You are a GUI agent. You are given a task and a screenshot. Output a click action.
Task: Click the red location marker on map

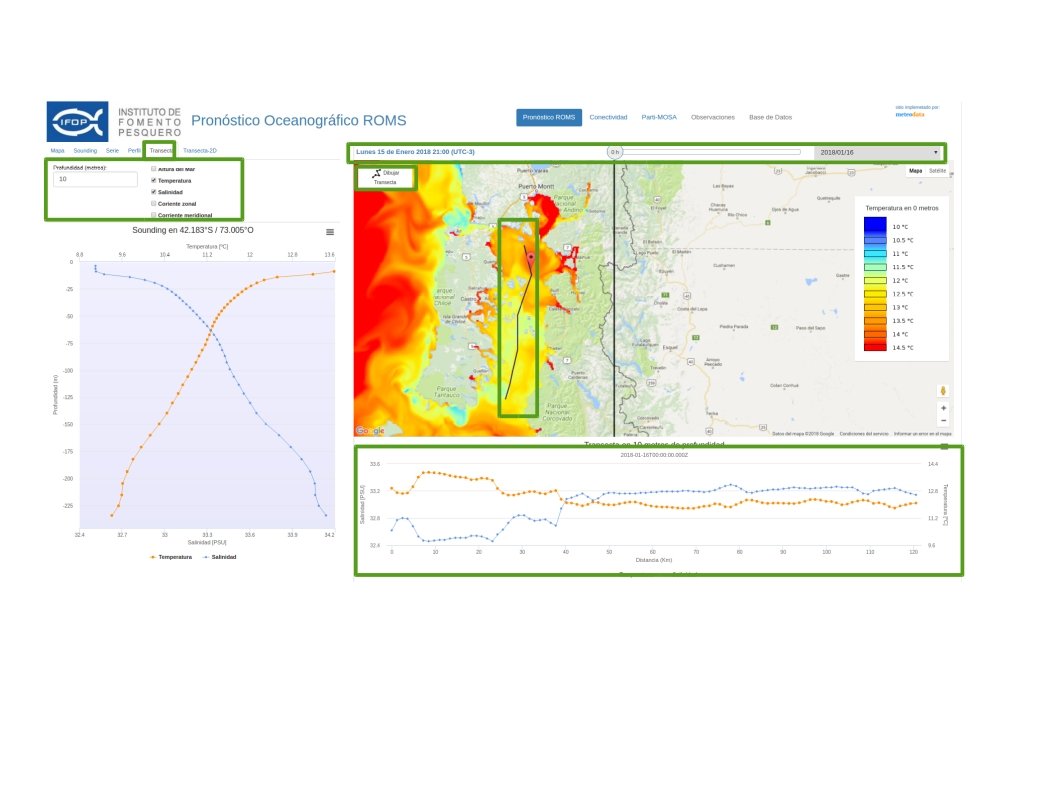coord(531,257)
